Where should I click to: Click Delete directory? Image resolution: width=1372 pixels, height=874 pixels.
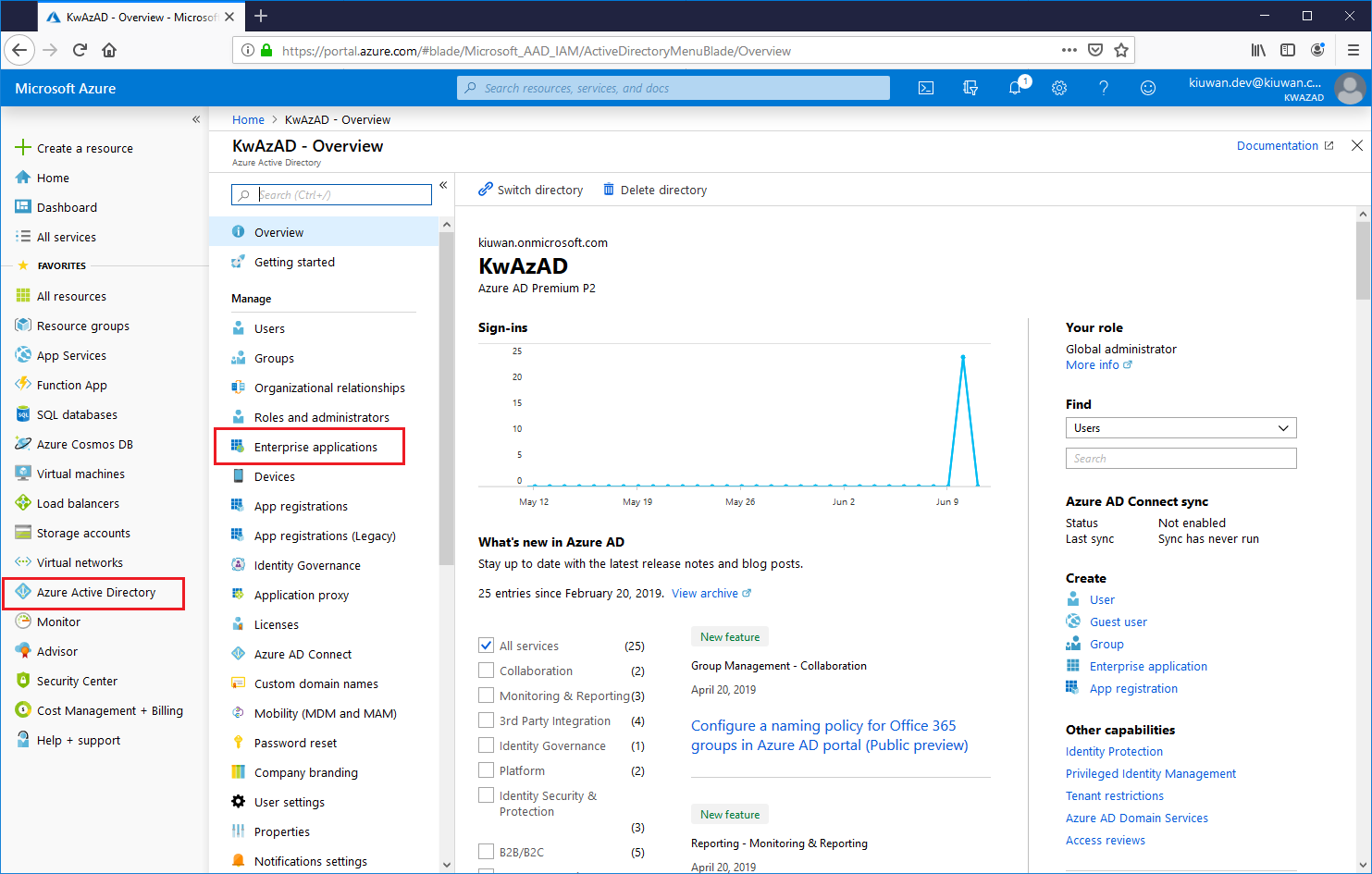click(x=655, y=190)
